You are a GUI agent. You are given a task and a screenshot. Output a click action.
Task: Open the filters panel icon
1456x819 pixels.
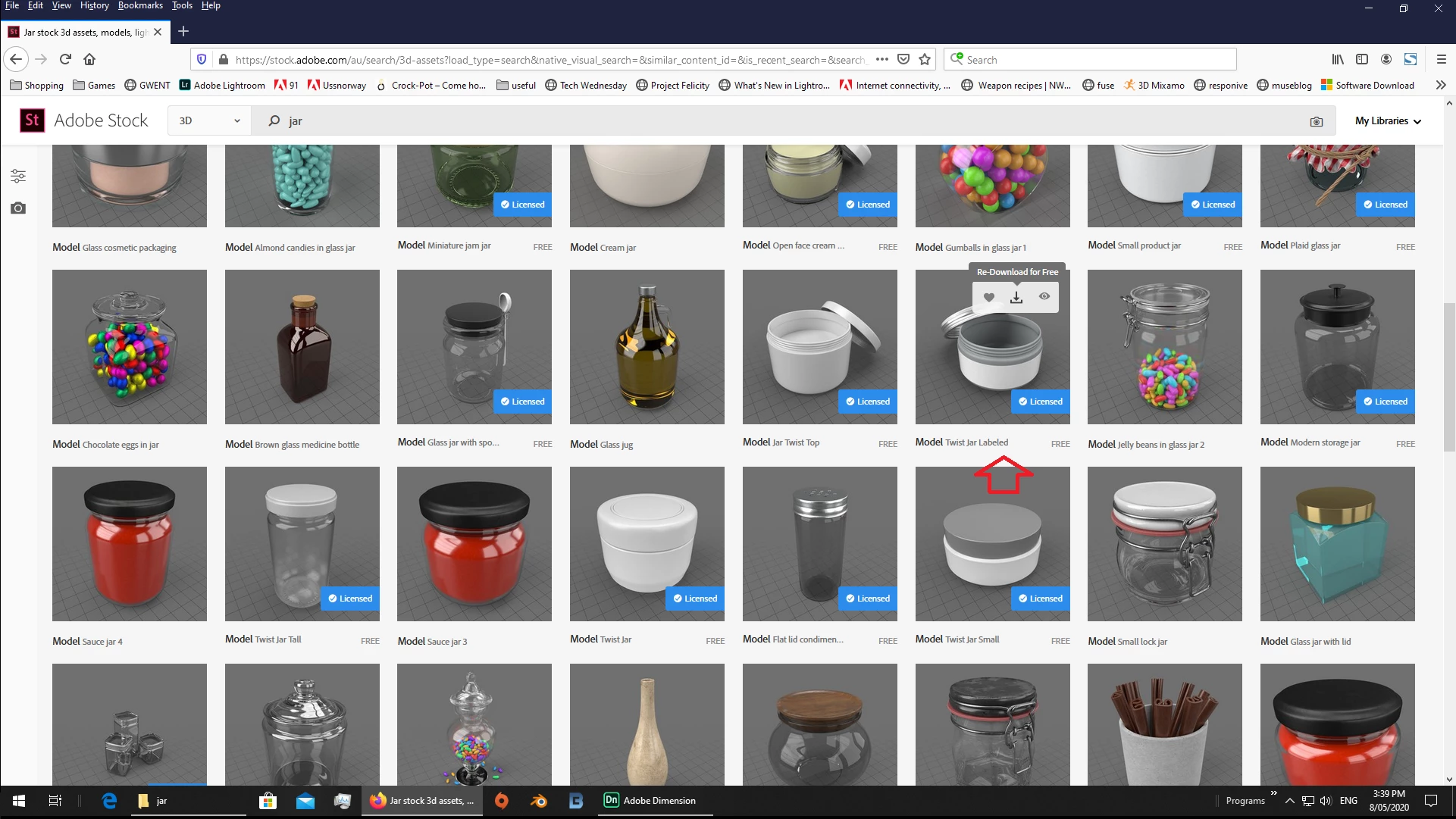[18, 177]
